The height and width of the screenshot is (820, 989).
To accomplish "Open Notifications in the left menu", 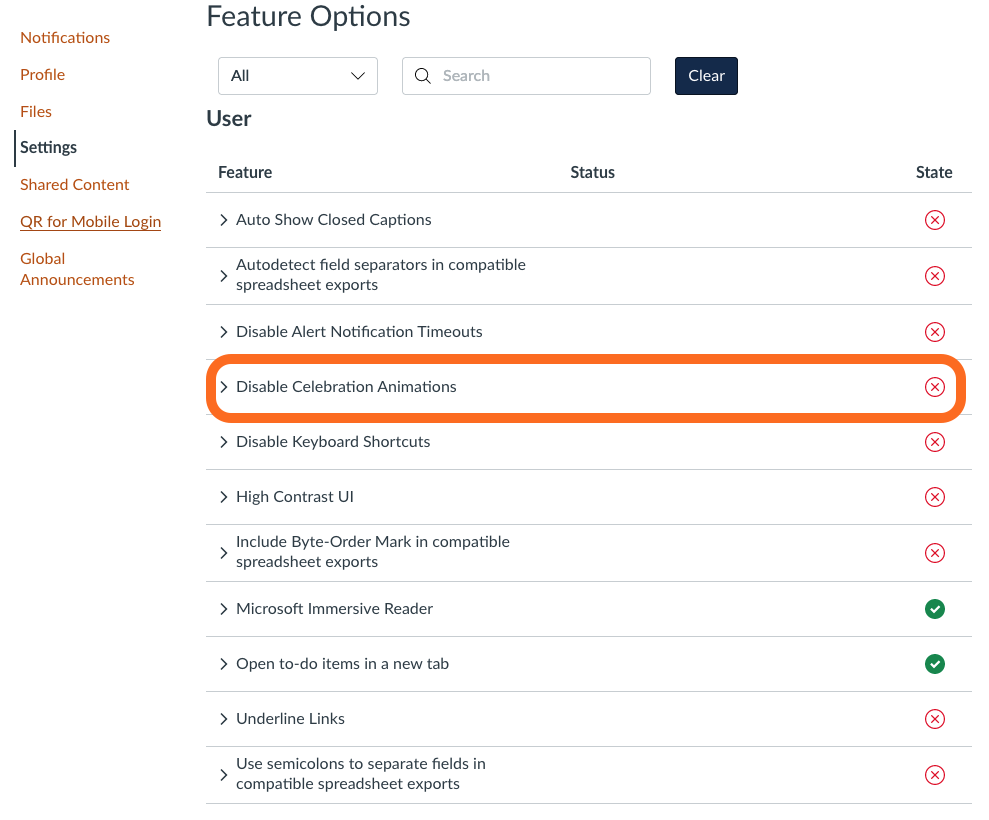I will pyautogui.click(x=65, y=38).
